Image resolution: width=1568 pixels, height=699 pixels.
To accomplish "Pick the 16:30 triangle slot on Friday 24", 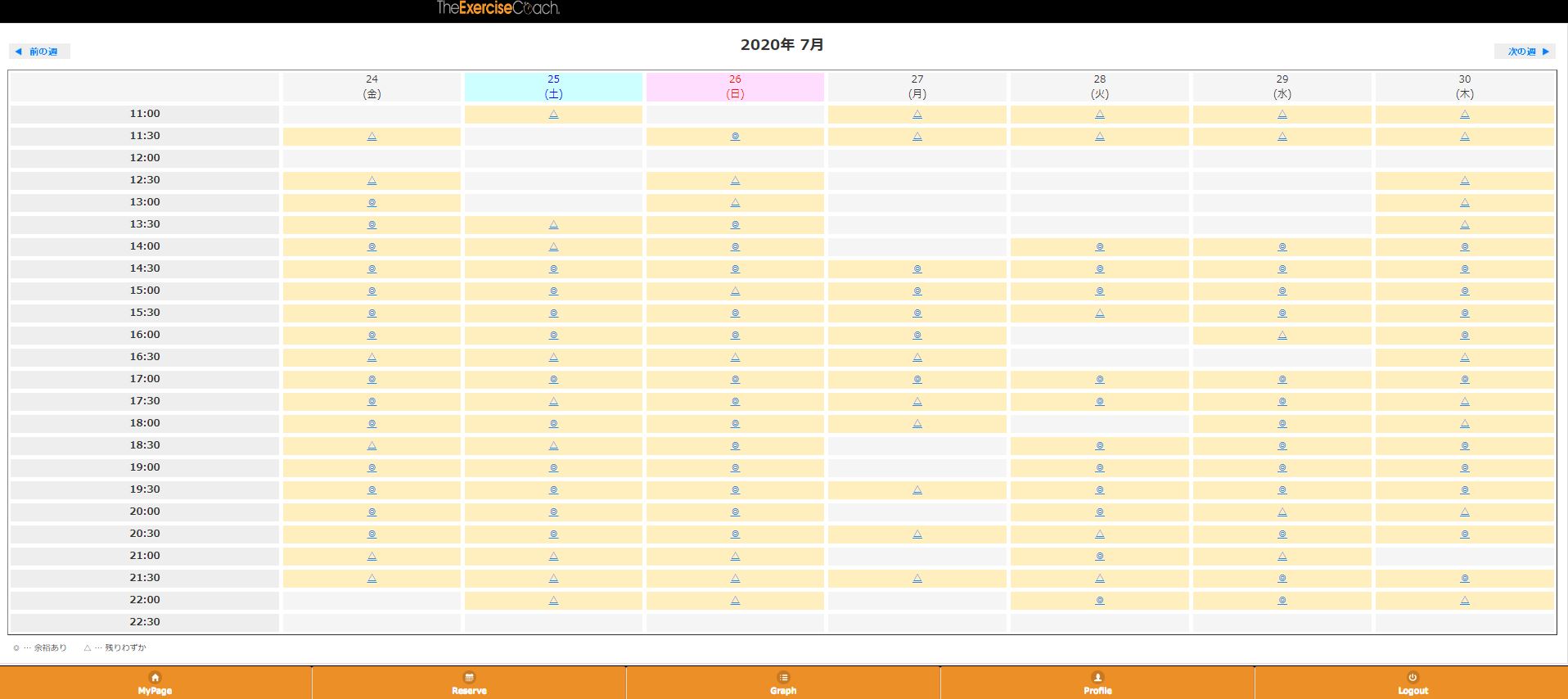I will pyautogui.click(x=372, y=358).
